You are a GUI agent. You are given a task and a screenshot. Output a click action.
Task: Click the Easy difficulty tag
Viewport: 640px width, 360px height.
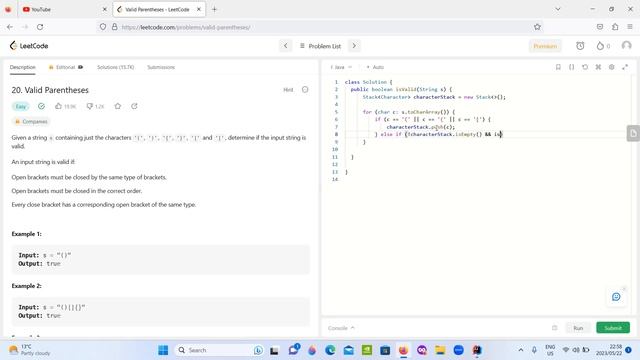coord(21,107)
